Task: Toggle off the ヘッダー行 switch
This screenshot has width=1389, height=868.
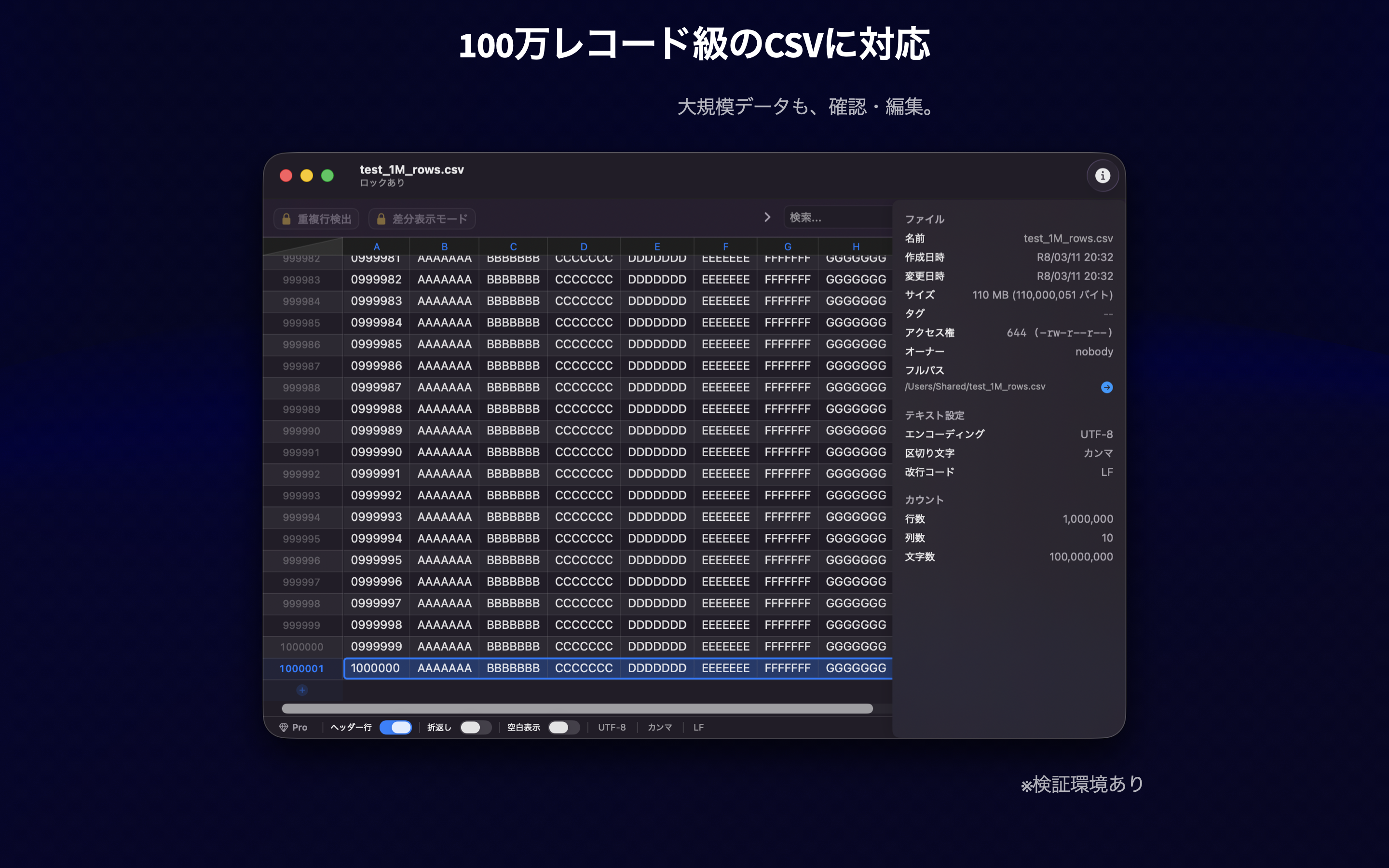Action: (x=395, y=727)
